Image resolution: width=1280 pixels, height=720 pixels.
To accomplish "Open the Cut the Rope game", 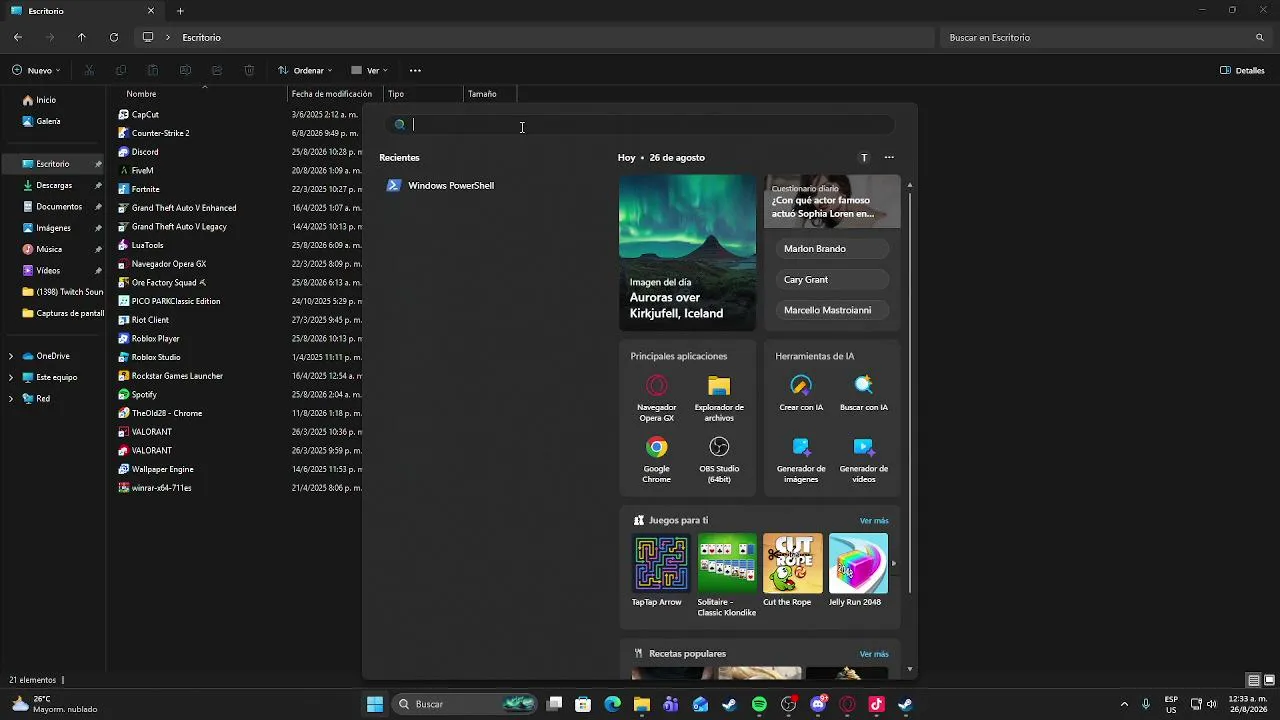I will [793, 570].
